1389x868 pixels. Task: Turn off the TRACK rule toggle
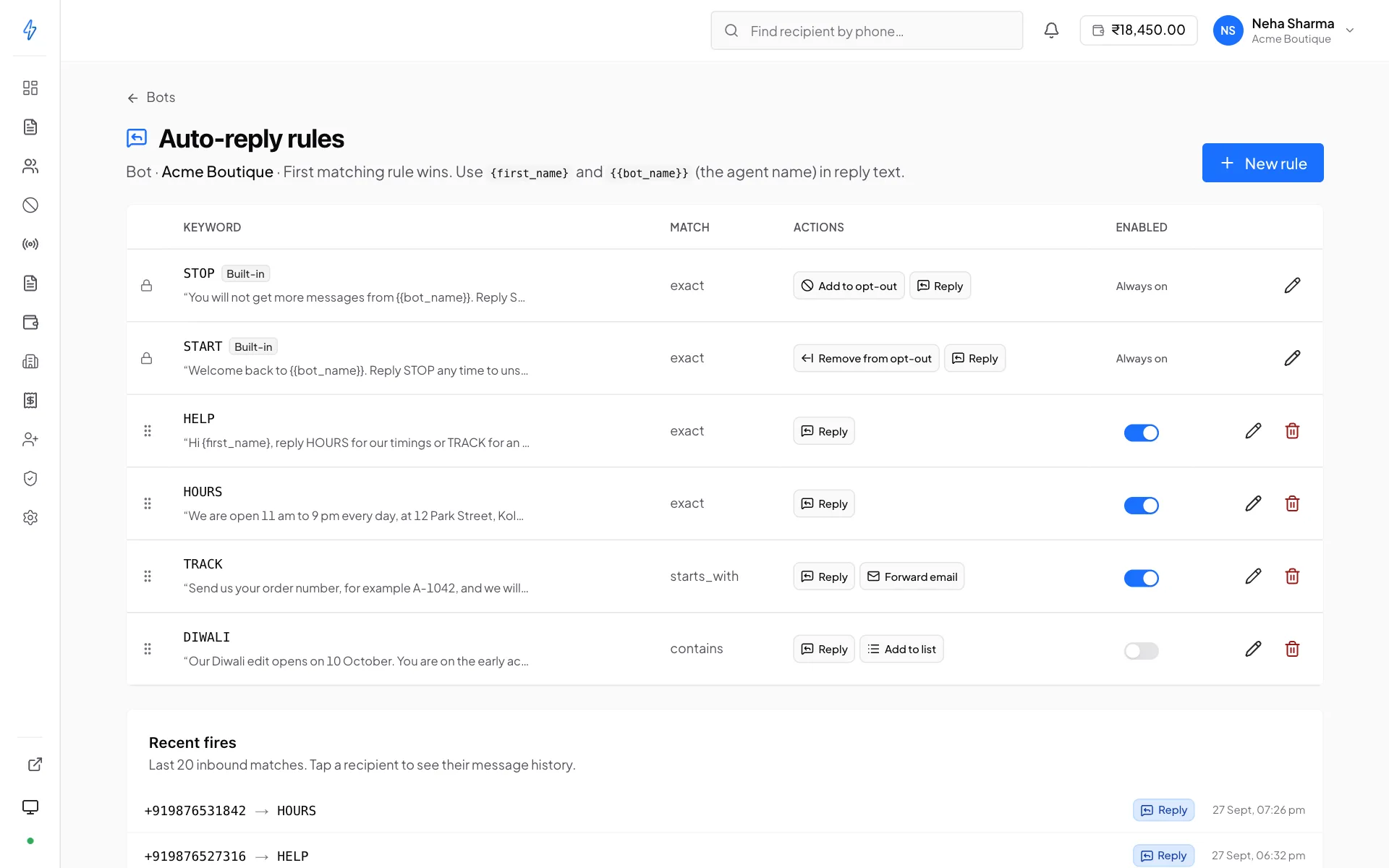point(1141,578)
